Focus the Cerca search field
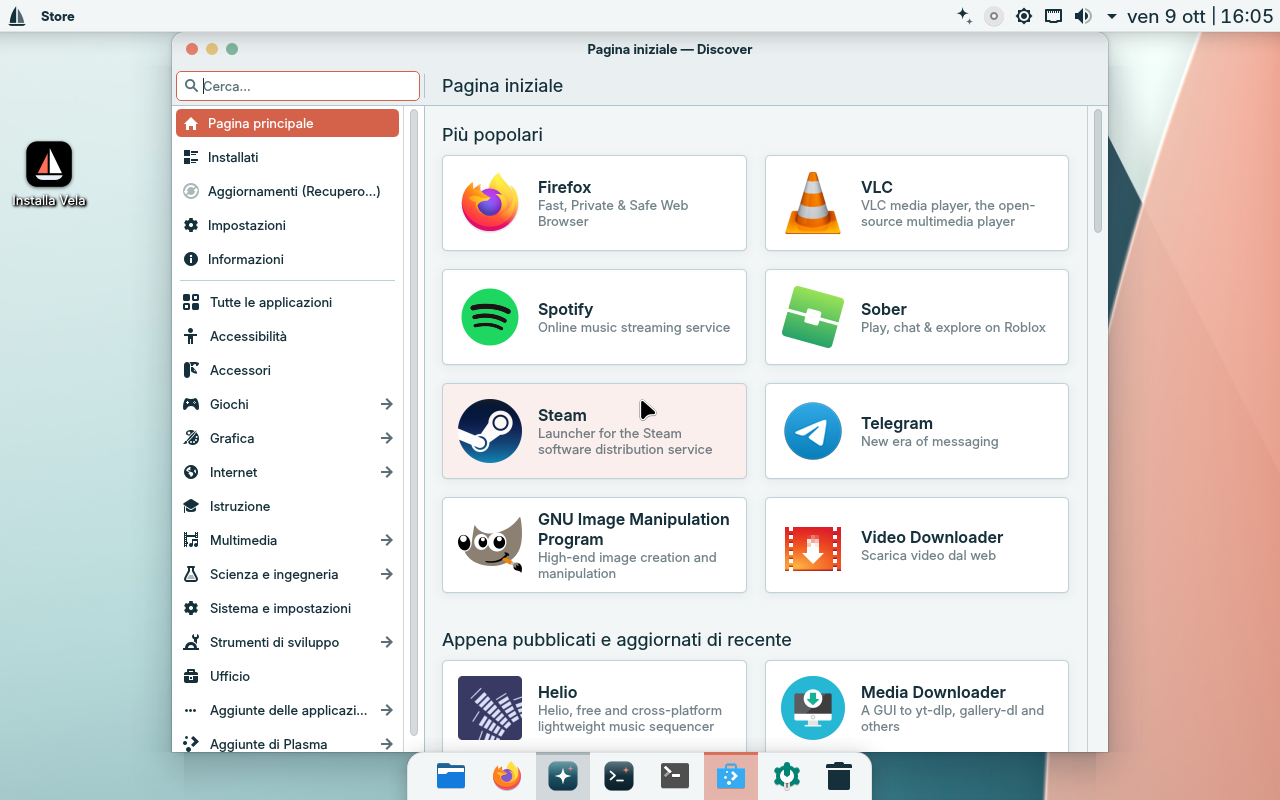Screen dimensions: 1280x800 click(x=298, y=86)
